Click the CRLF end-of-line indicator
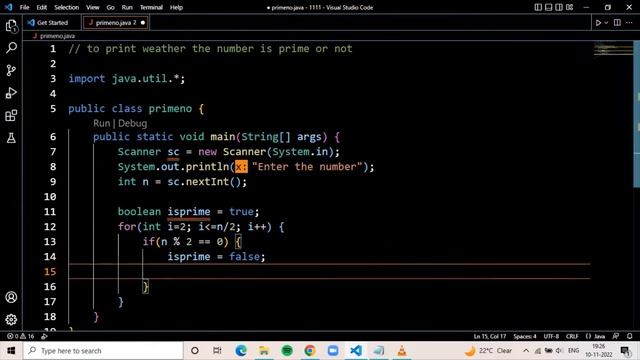This screenshot has height=360, width=640. pos(572,336)
